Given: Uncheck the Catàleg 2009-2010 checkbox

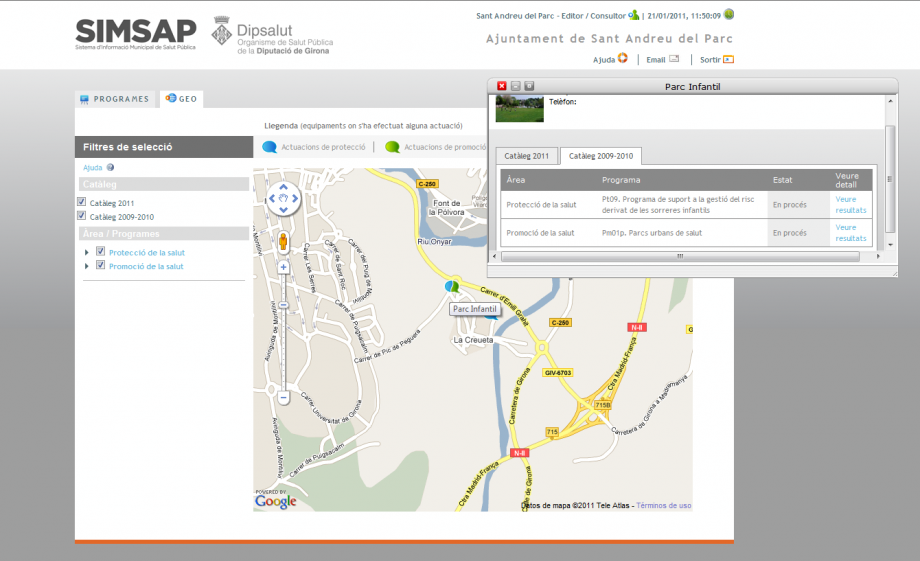Looking at the screenshot, I should [82, 215].
